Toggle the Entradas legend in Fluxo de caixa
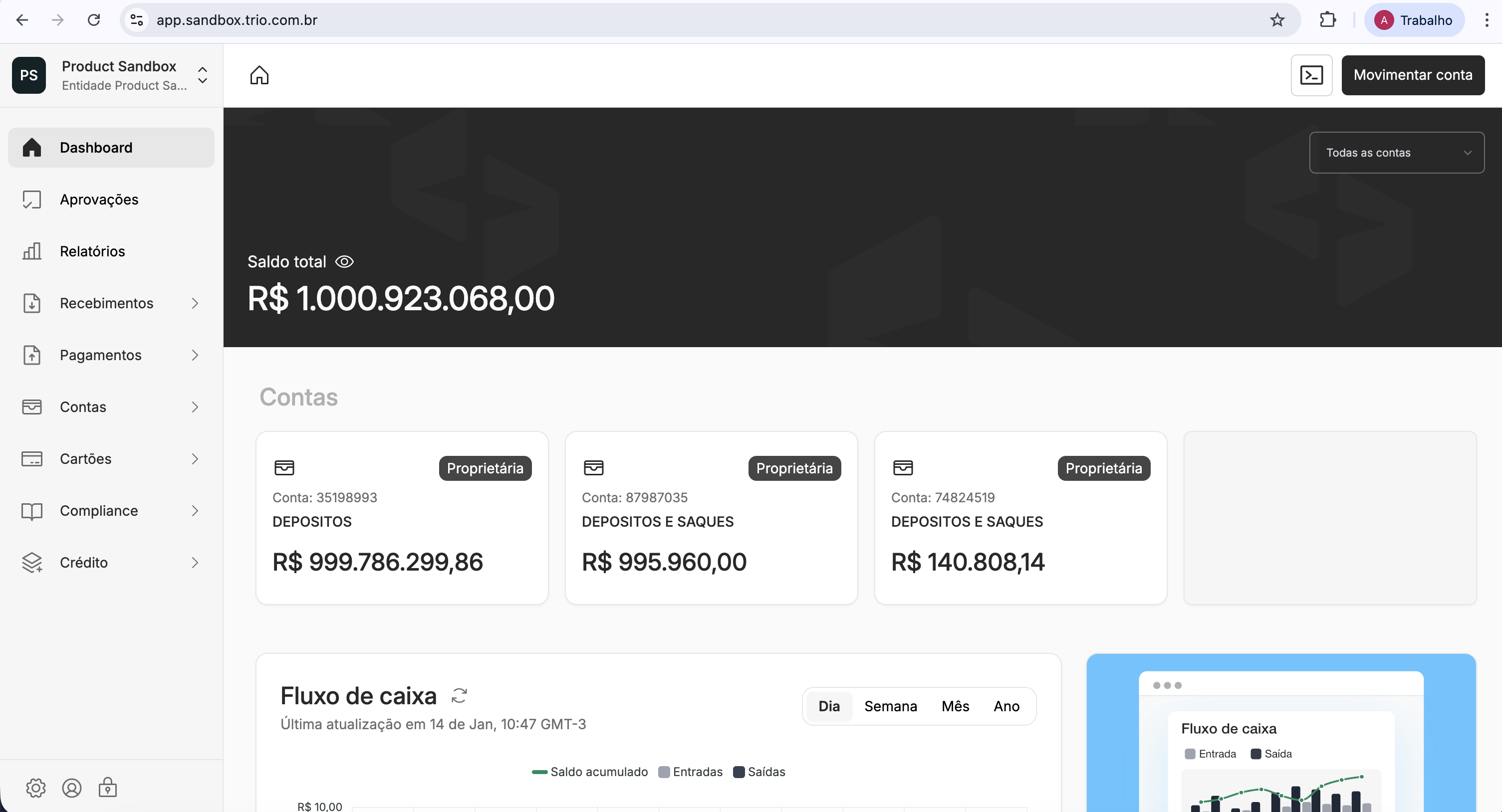The height and width of the screenshot is (812, 1502). coord(690,771)
